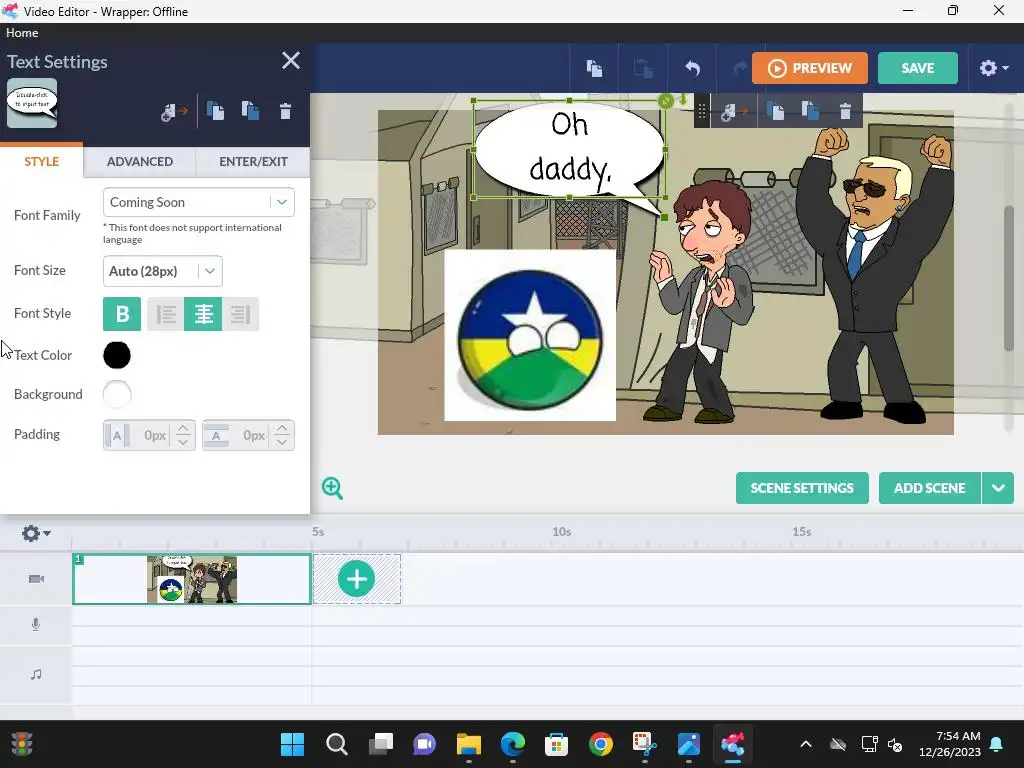
Task: Click paste icon on floating canvas toolbar
Action: [x=810, y=111]
